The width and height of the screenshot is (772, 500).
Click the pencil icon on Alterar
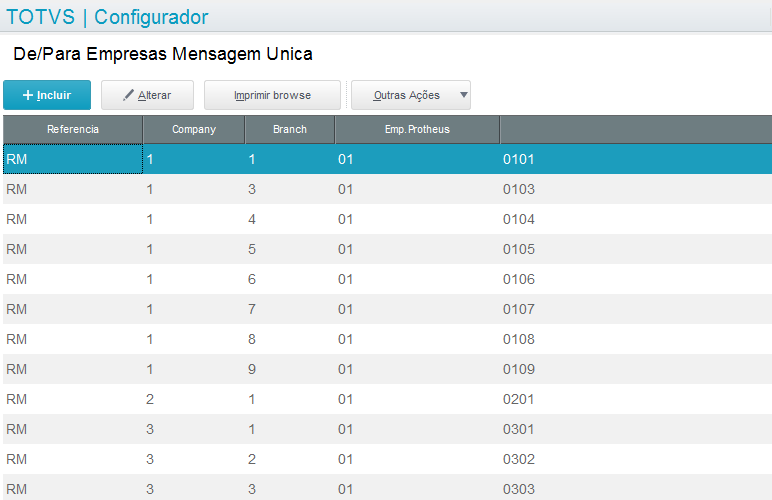coord(128,95)
